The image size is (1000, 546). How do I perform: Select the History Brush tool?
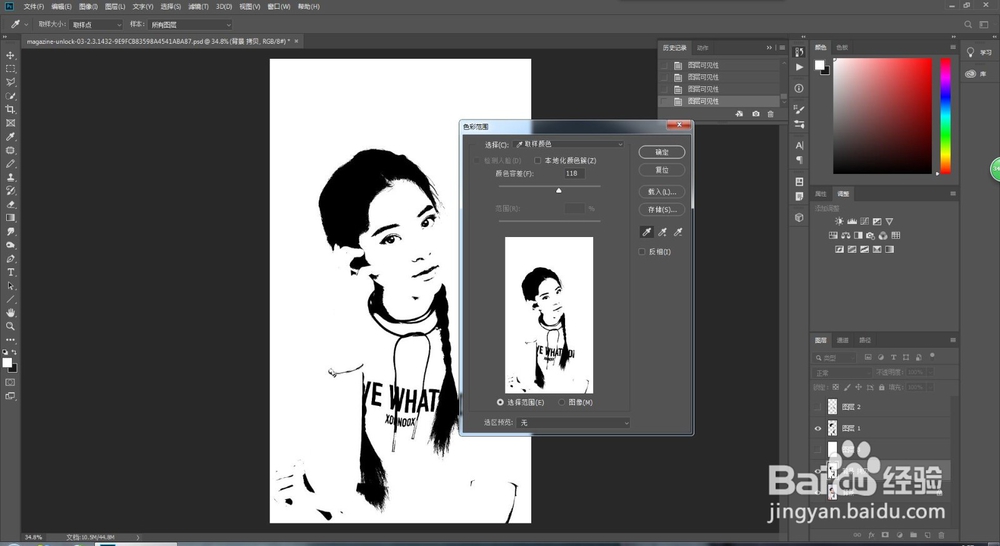tap(10, 191)
